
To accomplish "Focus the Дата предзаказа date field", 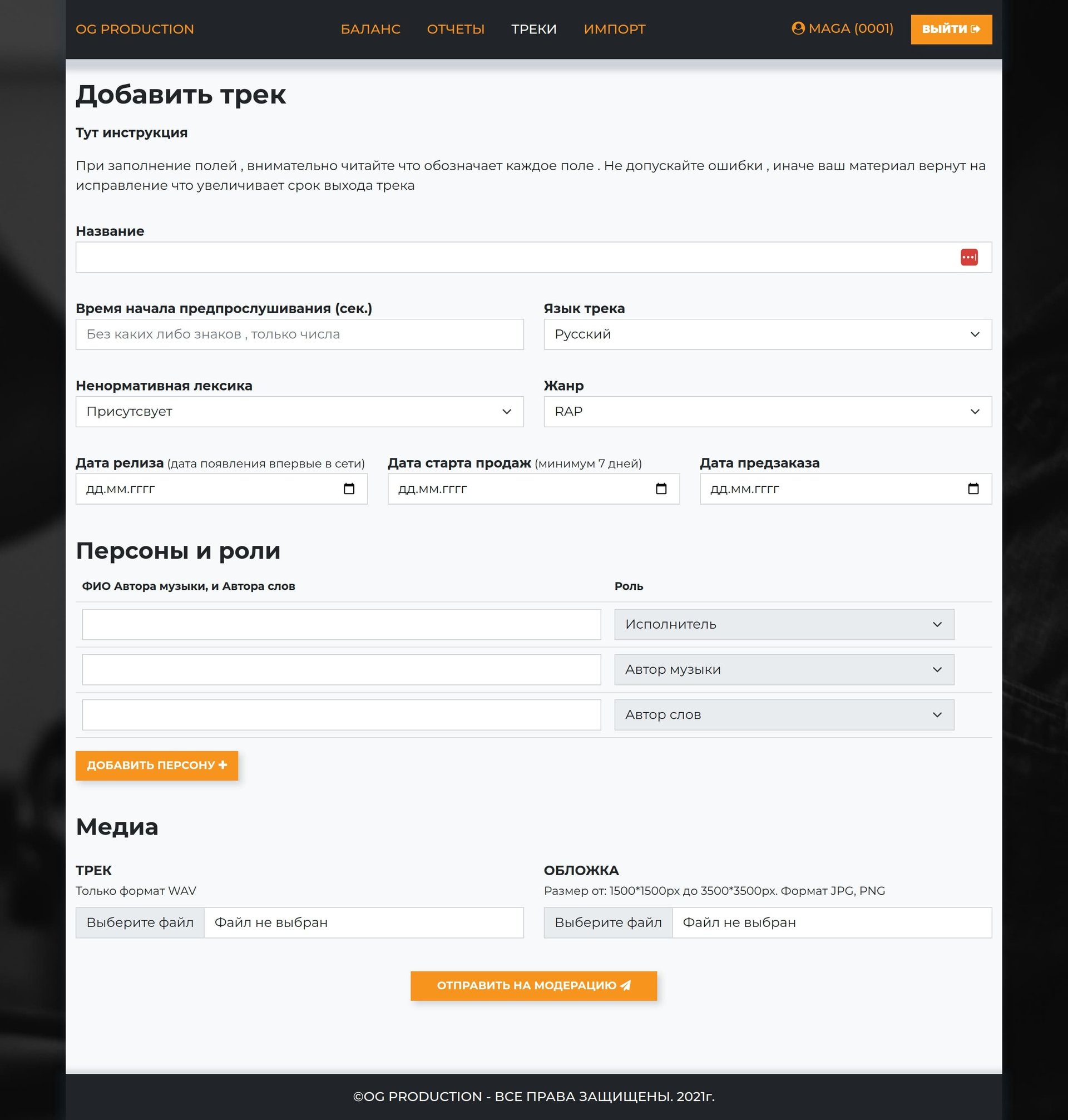I will pos(845,489).
